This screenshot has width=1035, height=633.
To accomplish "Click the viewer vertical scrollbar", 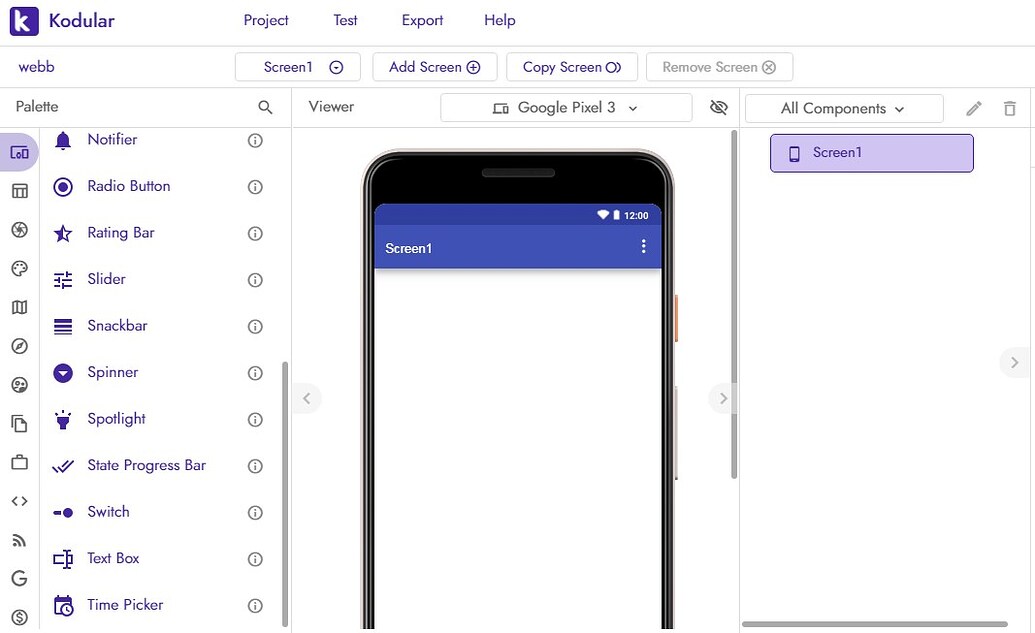I will (734, 304).
